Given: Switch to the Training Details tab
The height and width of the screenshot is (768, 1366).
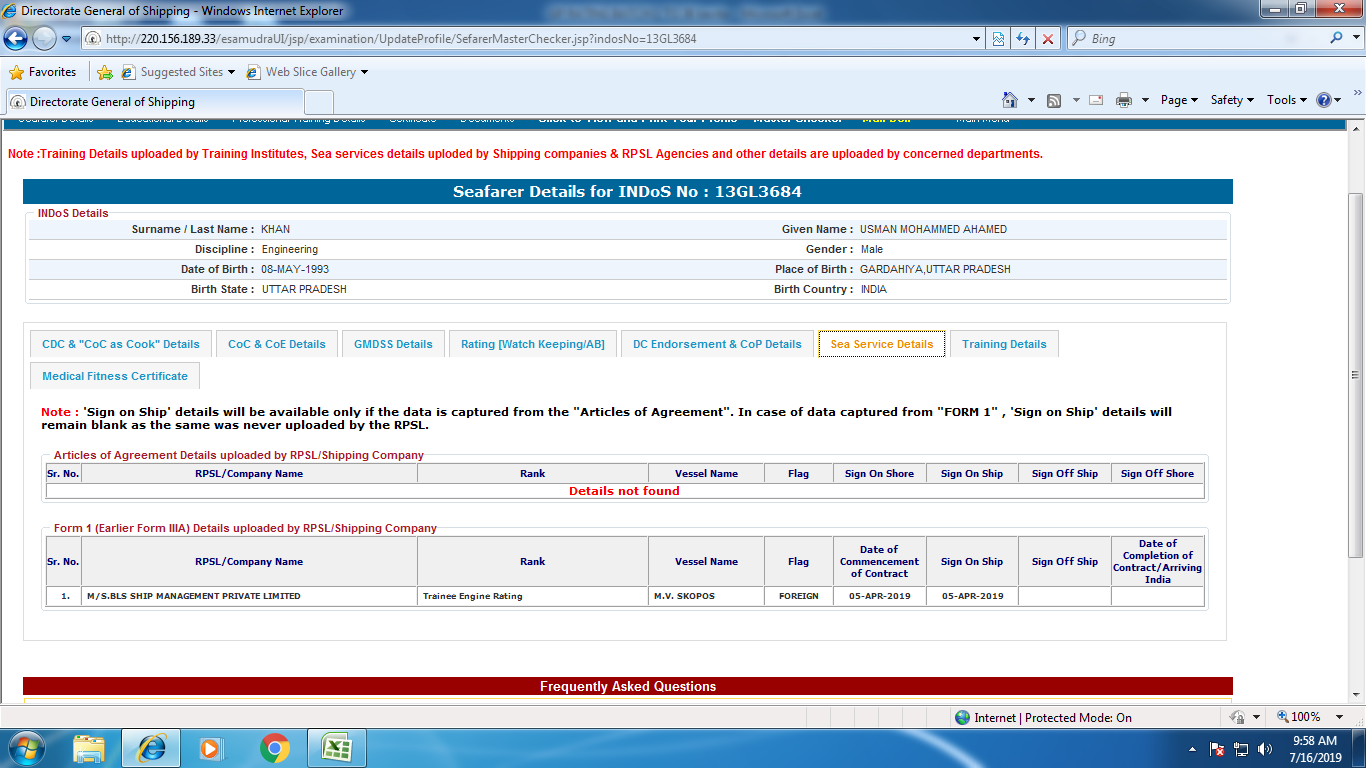Looking at the screenshot, I should point(1004,344).
